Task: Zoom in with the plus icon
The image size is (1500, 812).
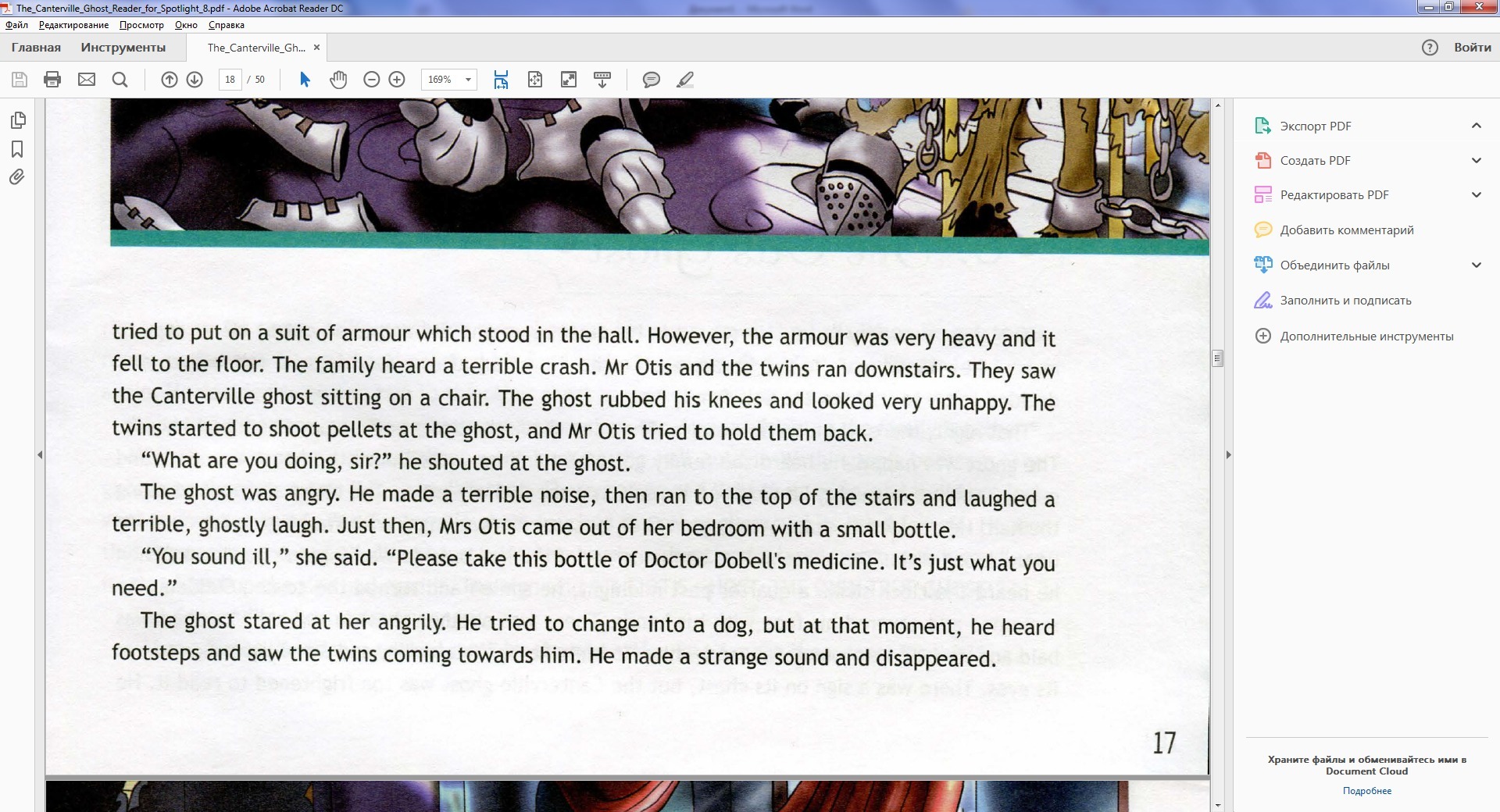Action: (397, 80)
